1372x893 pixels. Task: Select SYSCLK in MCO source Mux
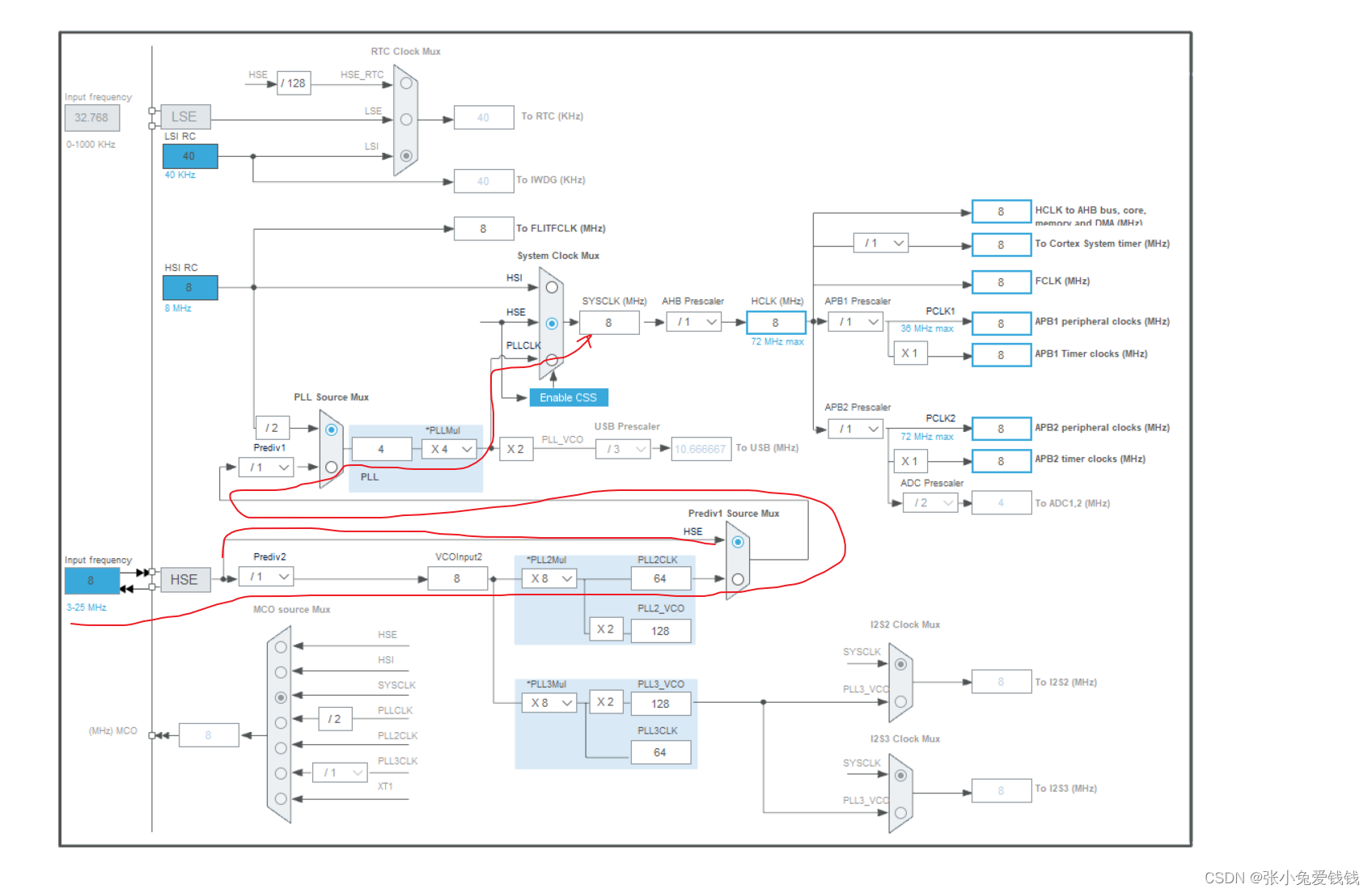pos(281,697)
